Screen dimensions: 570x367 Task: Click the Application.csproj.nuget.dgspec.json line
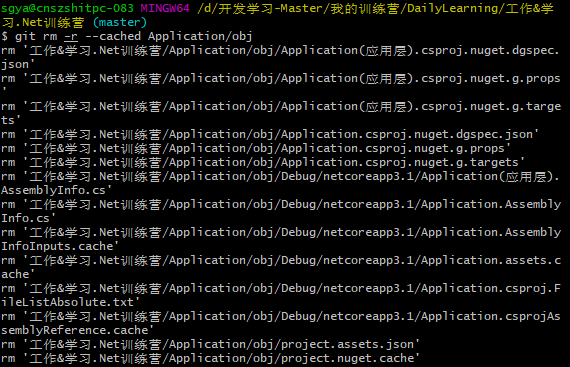coord(269,134)
